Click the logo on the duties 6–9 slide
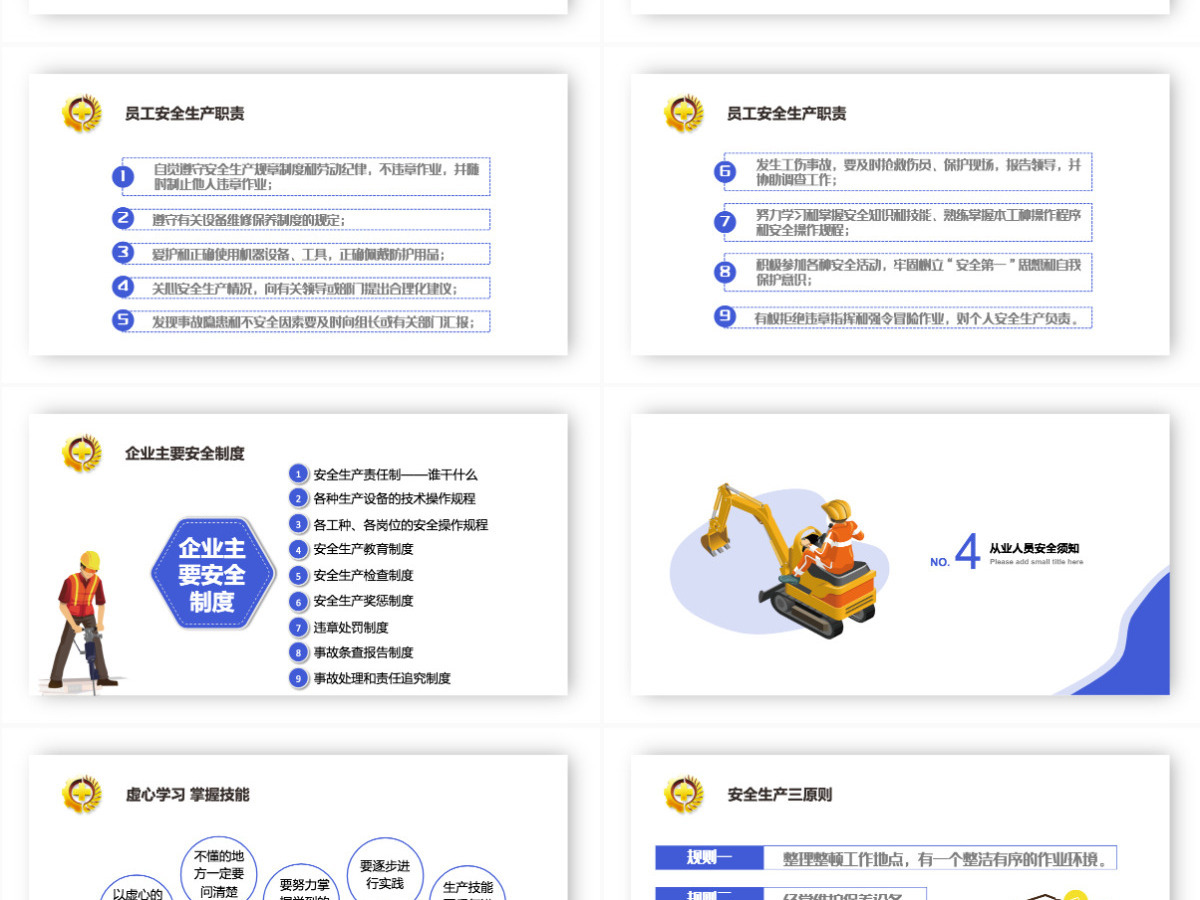This screenshot has width=1200, height=900. pyautogui.click(x=684, y=113)
